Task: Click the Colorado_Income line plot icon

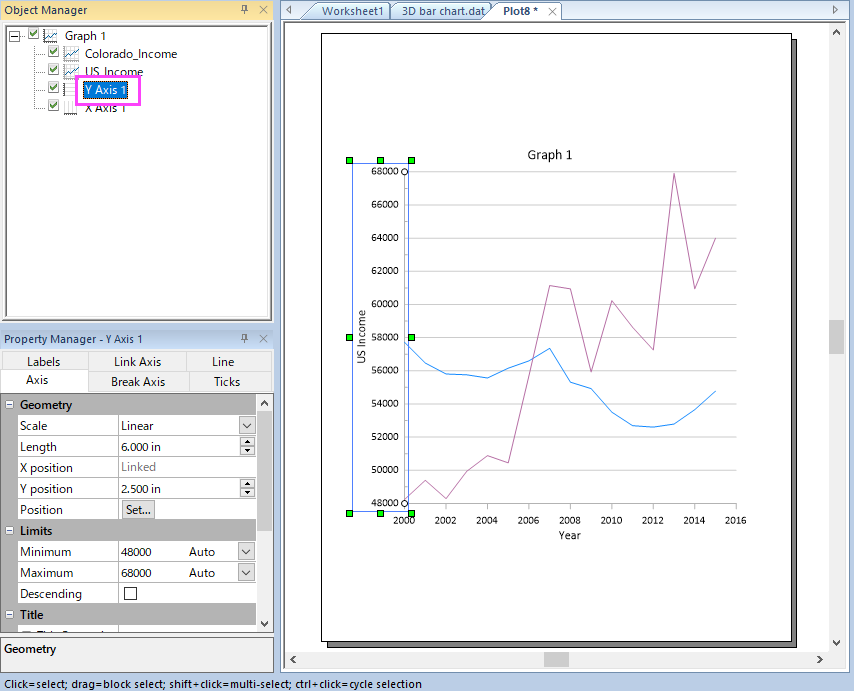Action: 71,53
